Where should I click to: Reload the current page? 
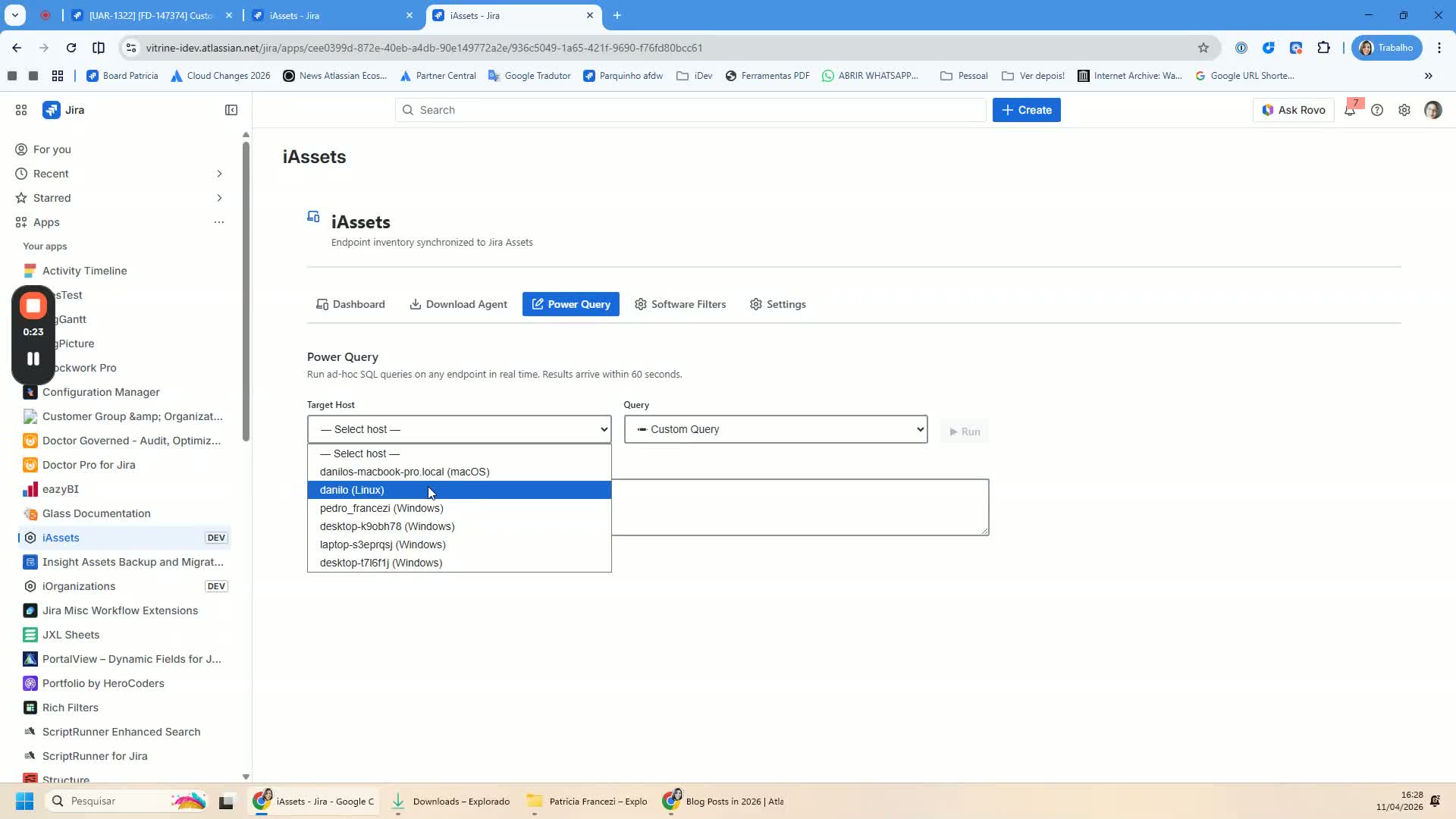71,48
